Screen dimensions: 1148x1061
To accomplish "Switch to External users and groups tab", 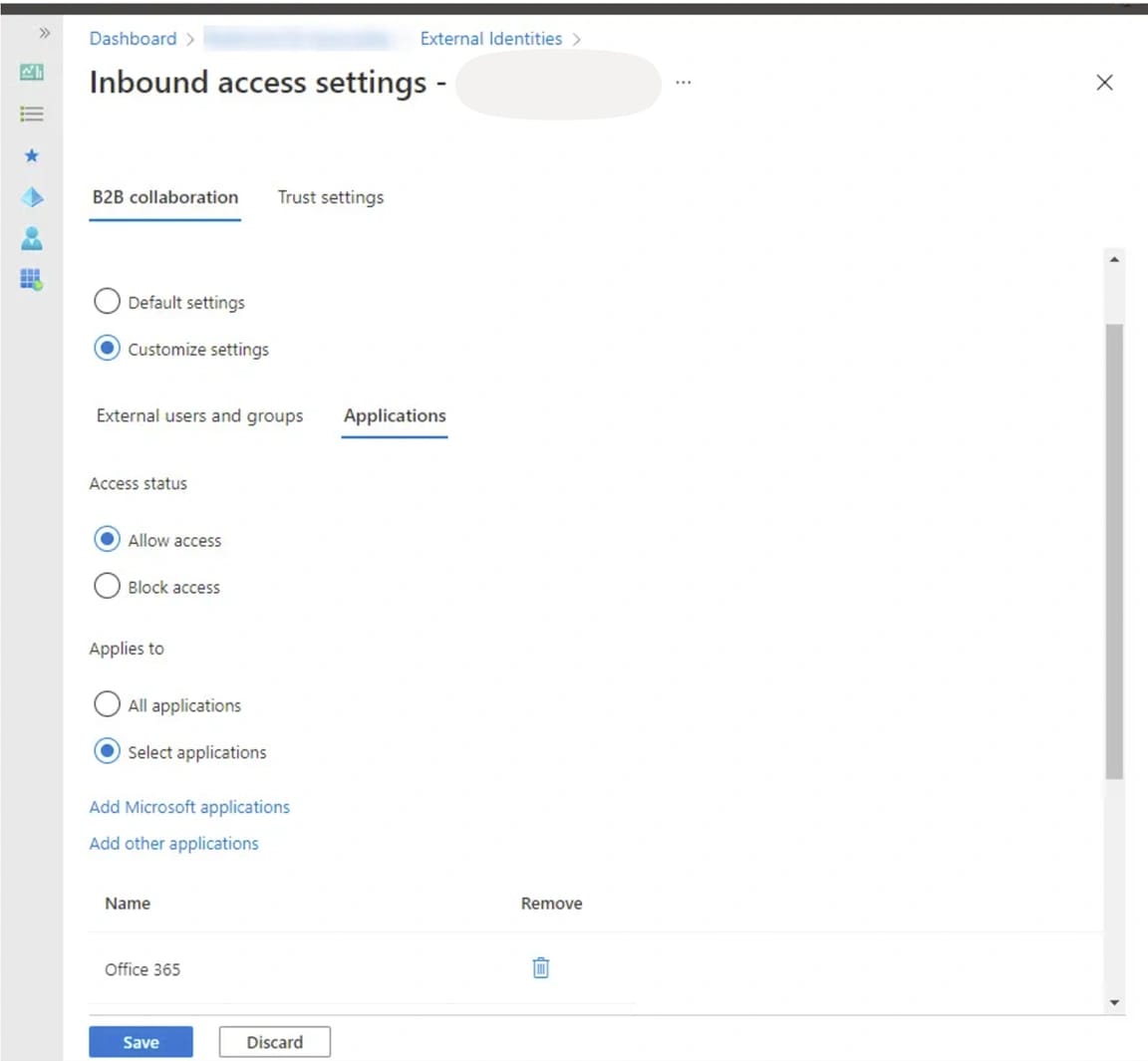I will [x=199, y=415].
